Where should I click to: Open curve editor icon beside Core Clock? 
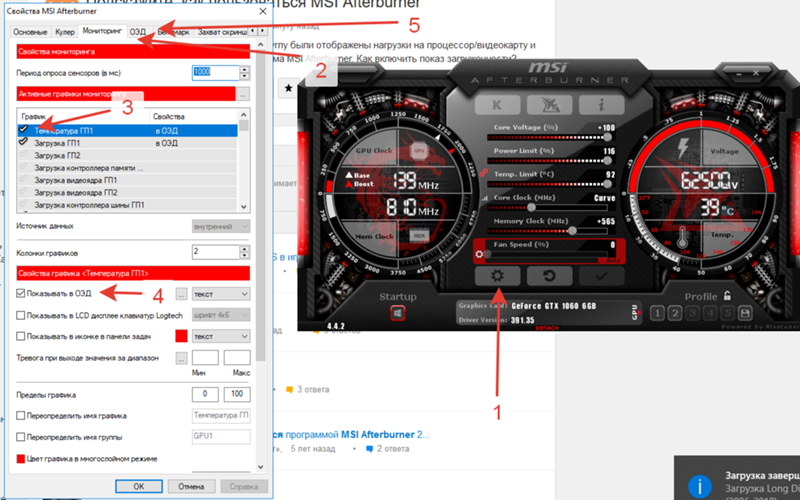pyautogui.click(x=484, y=198)
